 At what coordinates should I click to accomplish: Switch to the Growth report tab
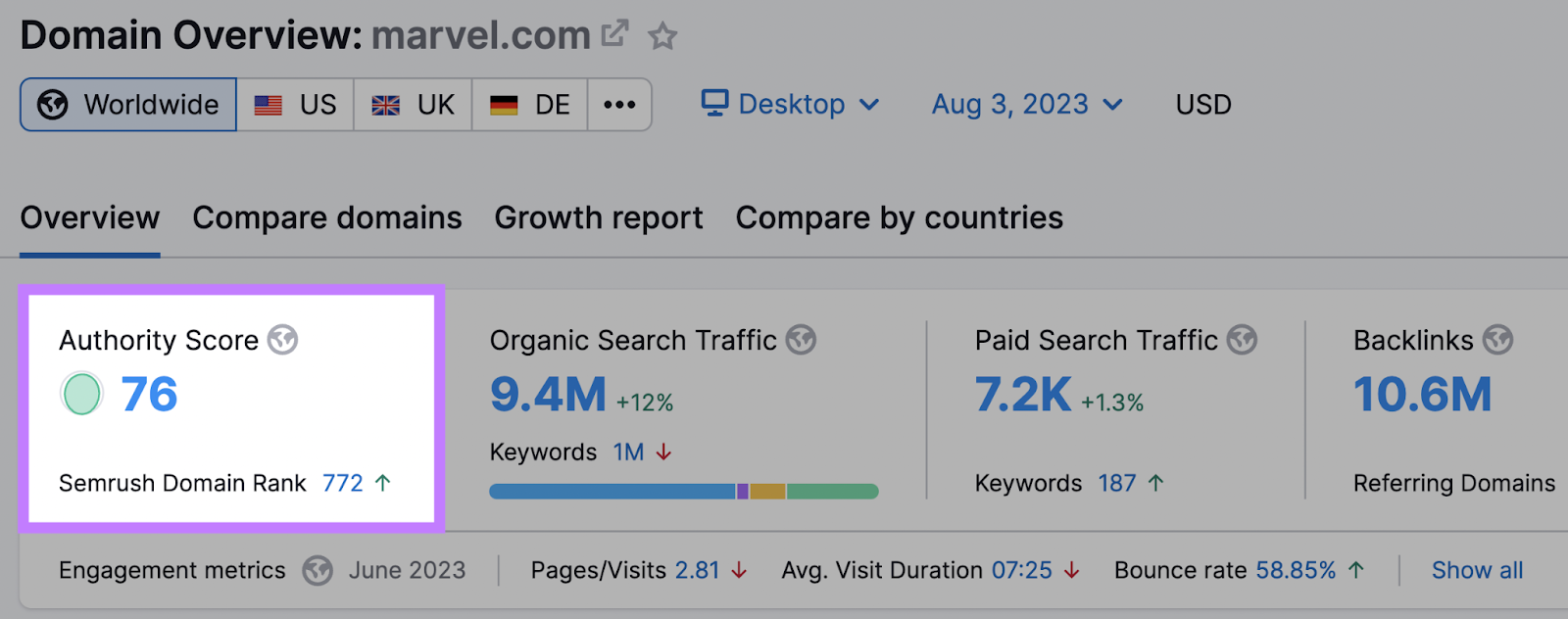[x=598, y=217]
